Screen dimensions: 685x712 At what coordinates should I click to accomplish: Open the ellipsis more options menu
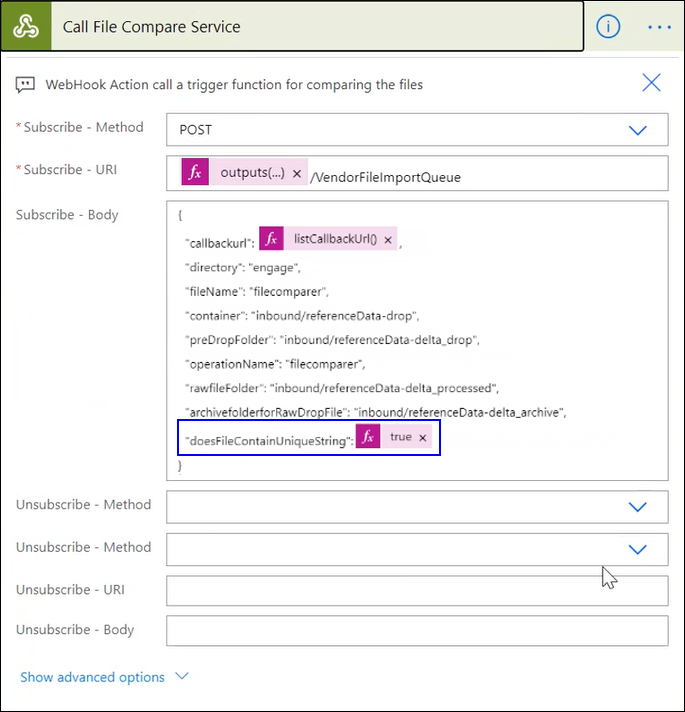[x=659, y=27]
